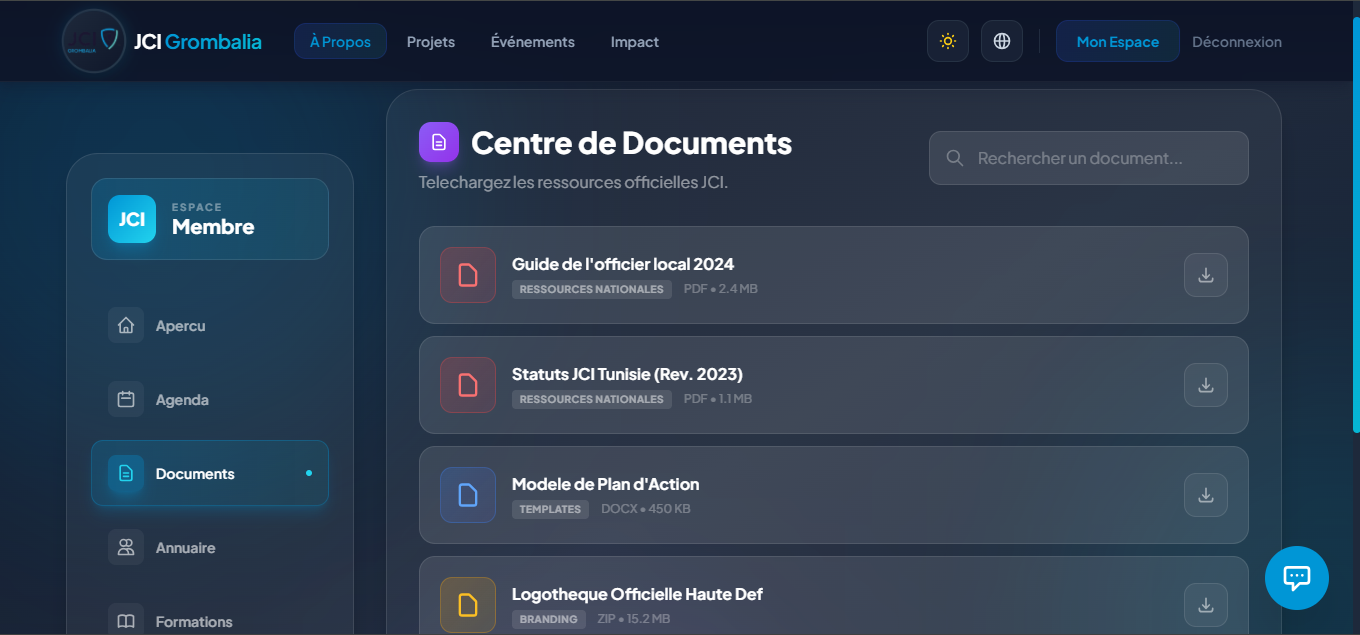
Task: Click red file icon of Guide de l'officier
Action: pos(468,275)
